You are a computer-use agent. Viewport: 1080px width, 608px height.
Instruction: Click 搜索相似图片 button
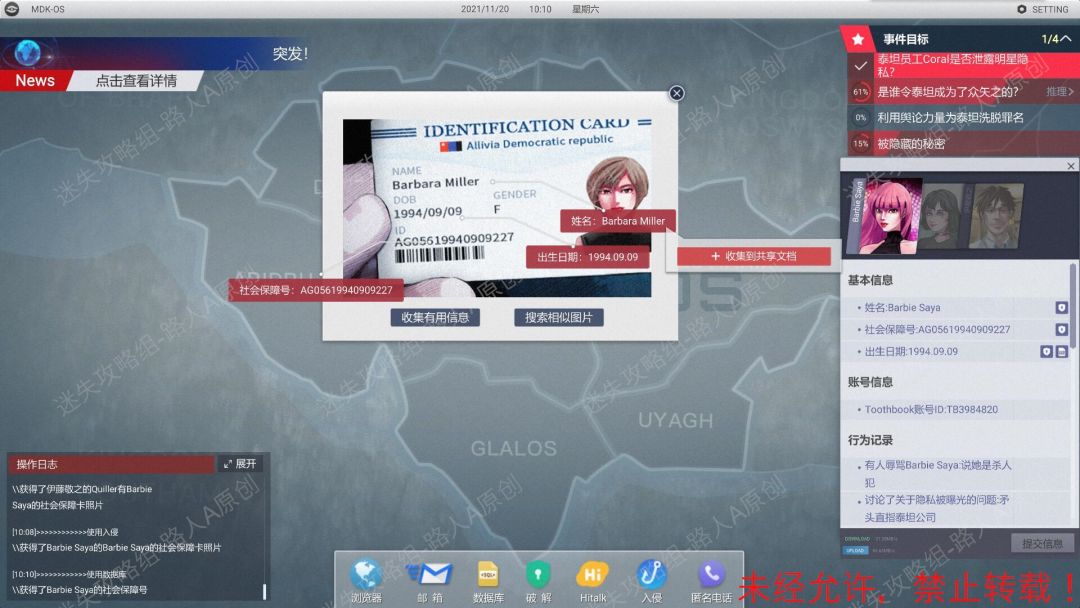click(x=559, y=317)
